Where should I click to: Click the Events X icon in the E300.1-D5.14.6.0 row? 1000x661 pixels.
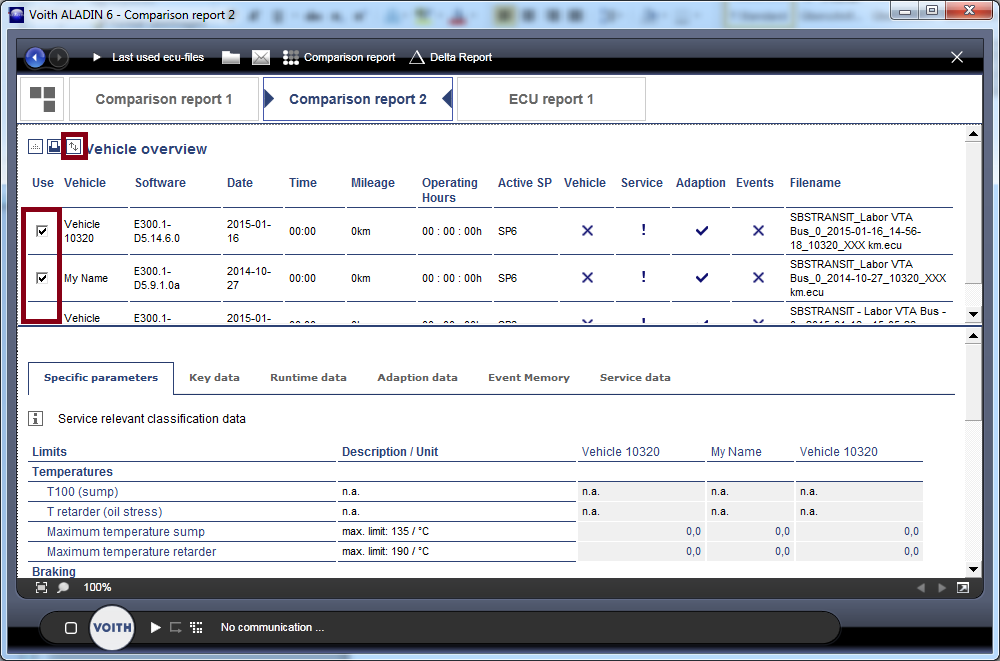point(758,231)
